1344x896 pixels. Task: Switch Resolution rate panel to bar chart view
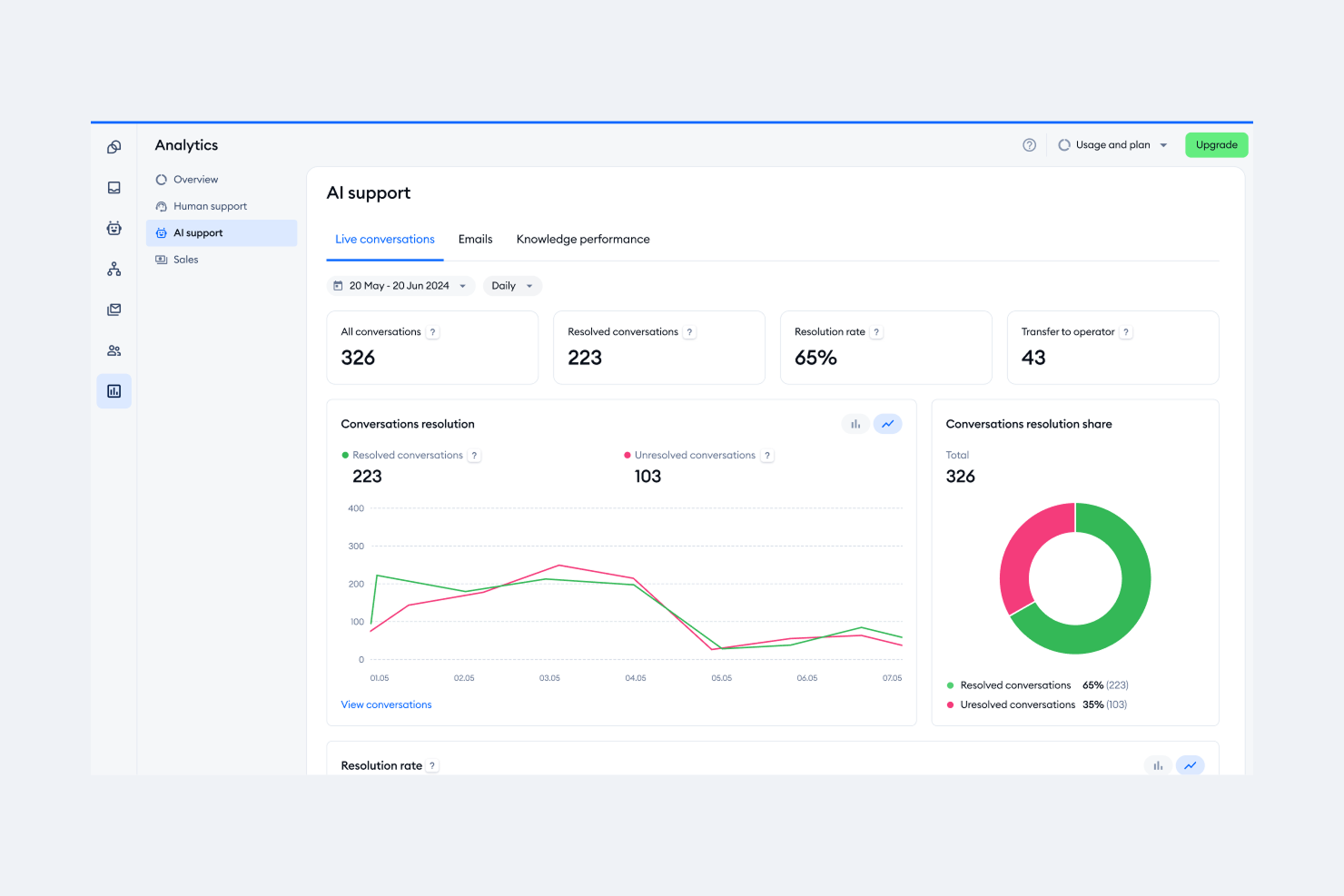(1158, 765)
